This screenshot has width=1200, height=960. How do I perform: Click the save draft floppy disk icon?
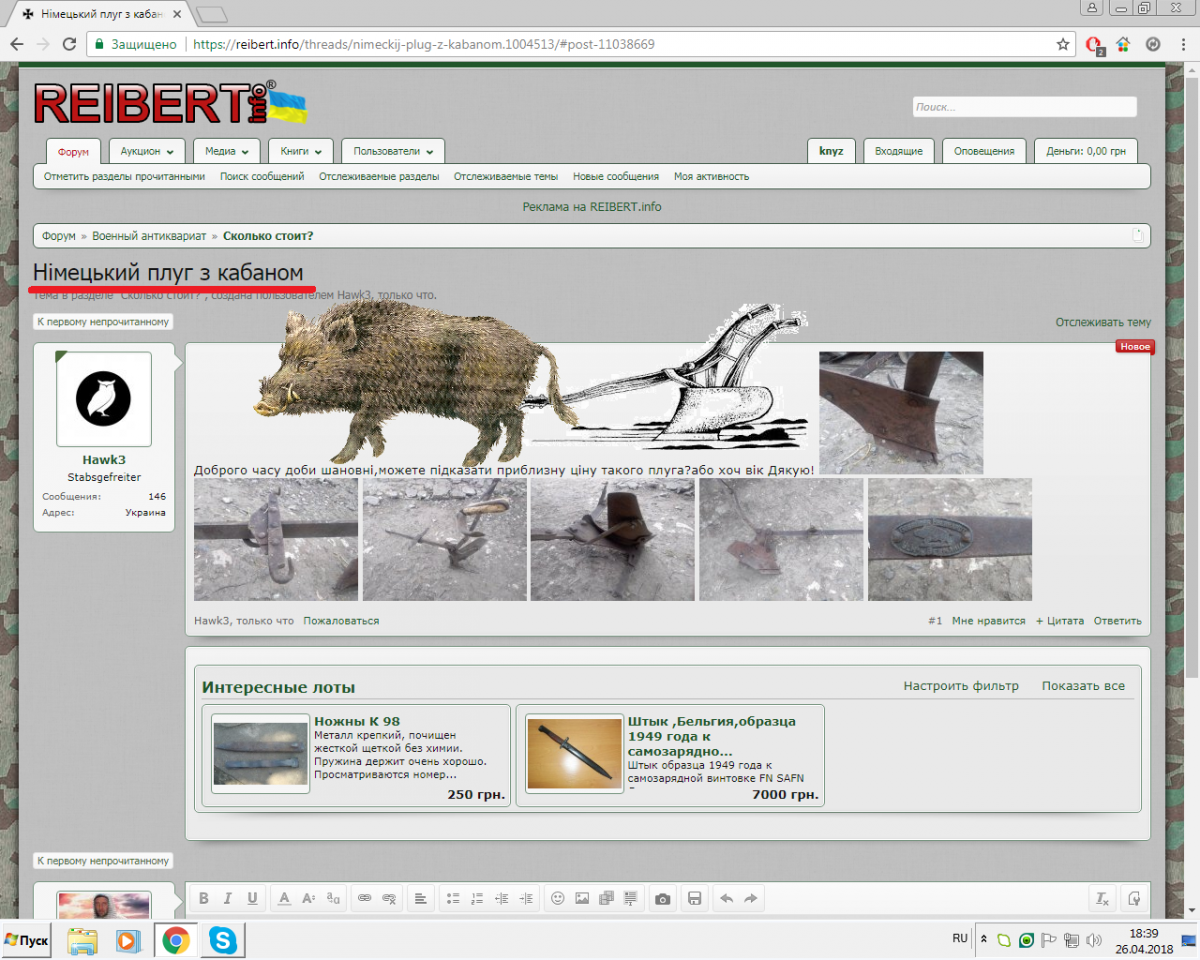[x=694, y=898]
